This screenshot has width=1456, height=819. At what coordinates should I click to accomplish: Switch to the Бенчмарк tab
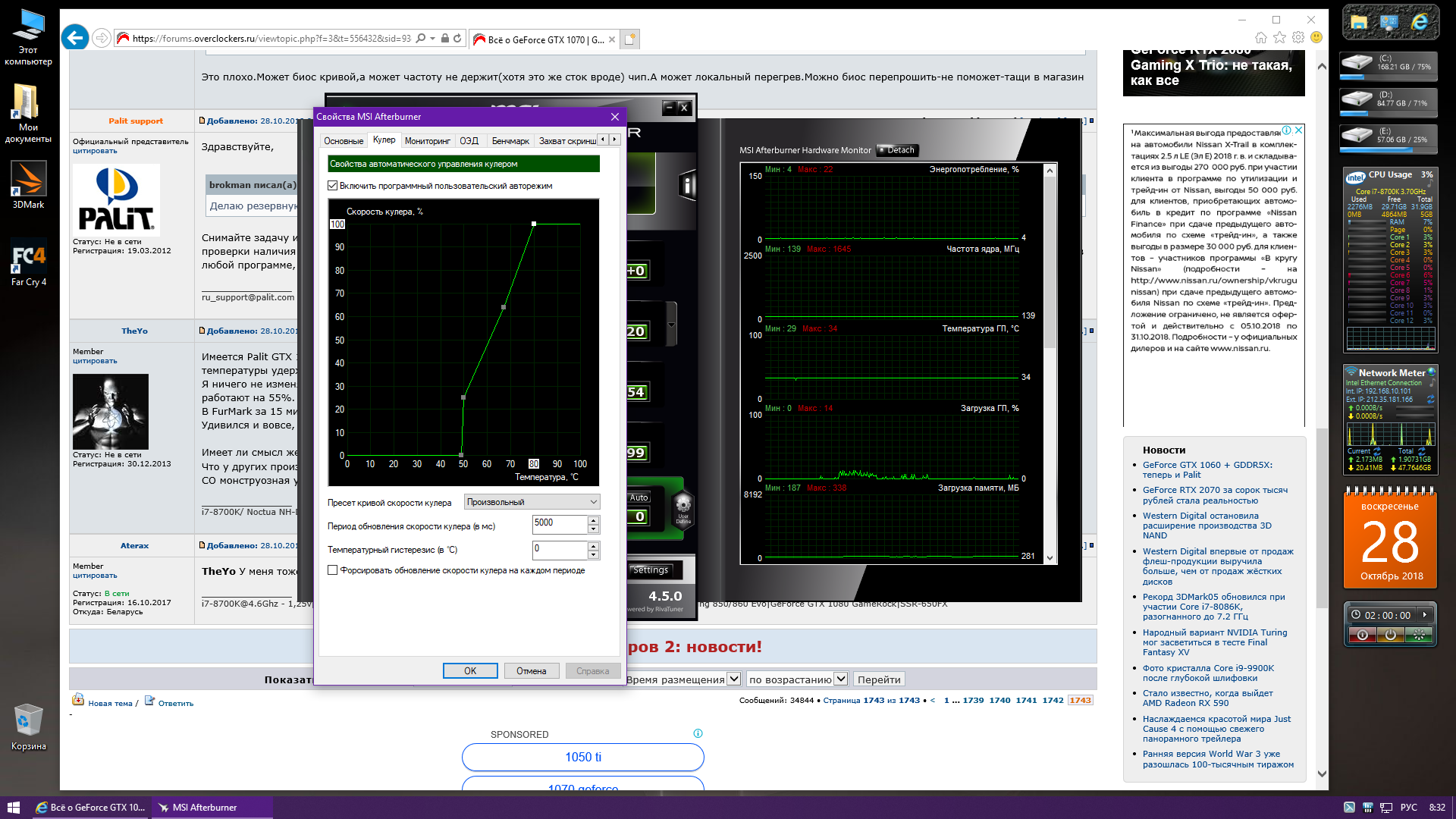click(x=510, y=141)
